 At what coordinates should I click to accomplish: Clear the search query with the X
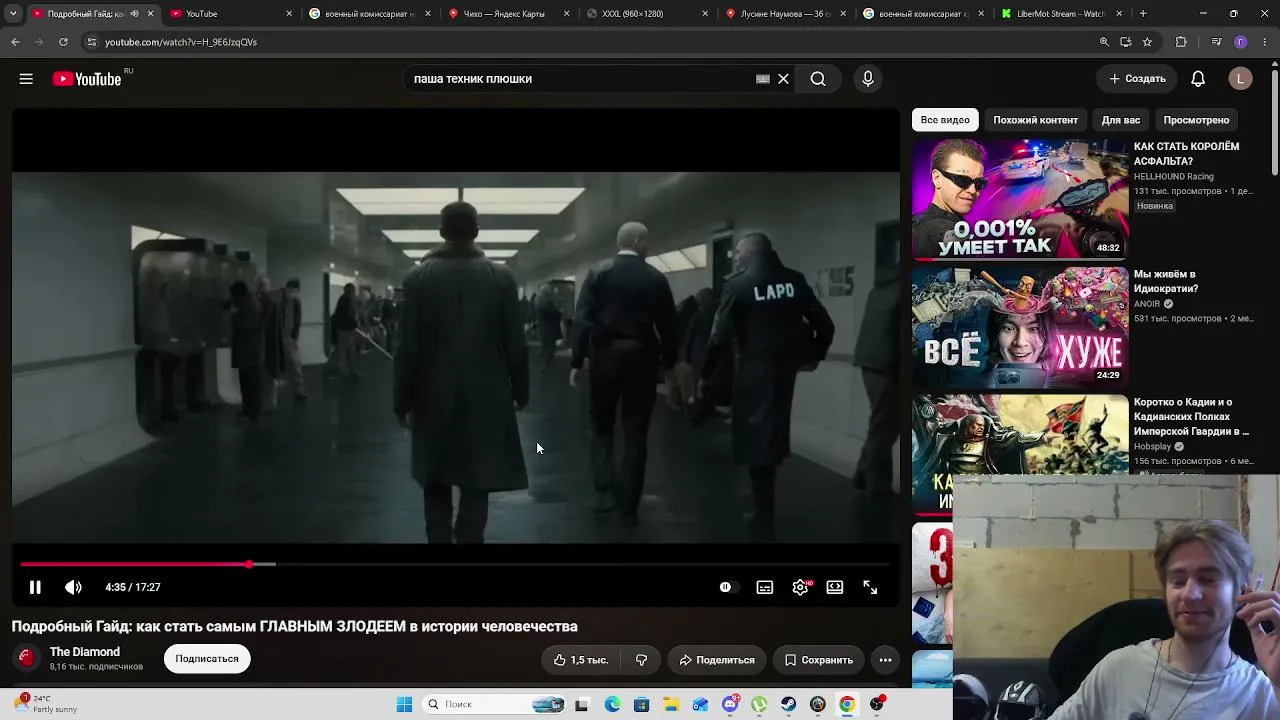coord(784,79)
